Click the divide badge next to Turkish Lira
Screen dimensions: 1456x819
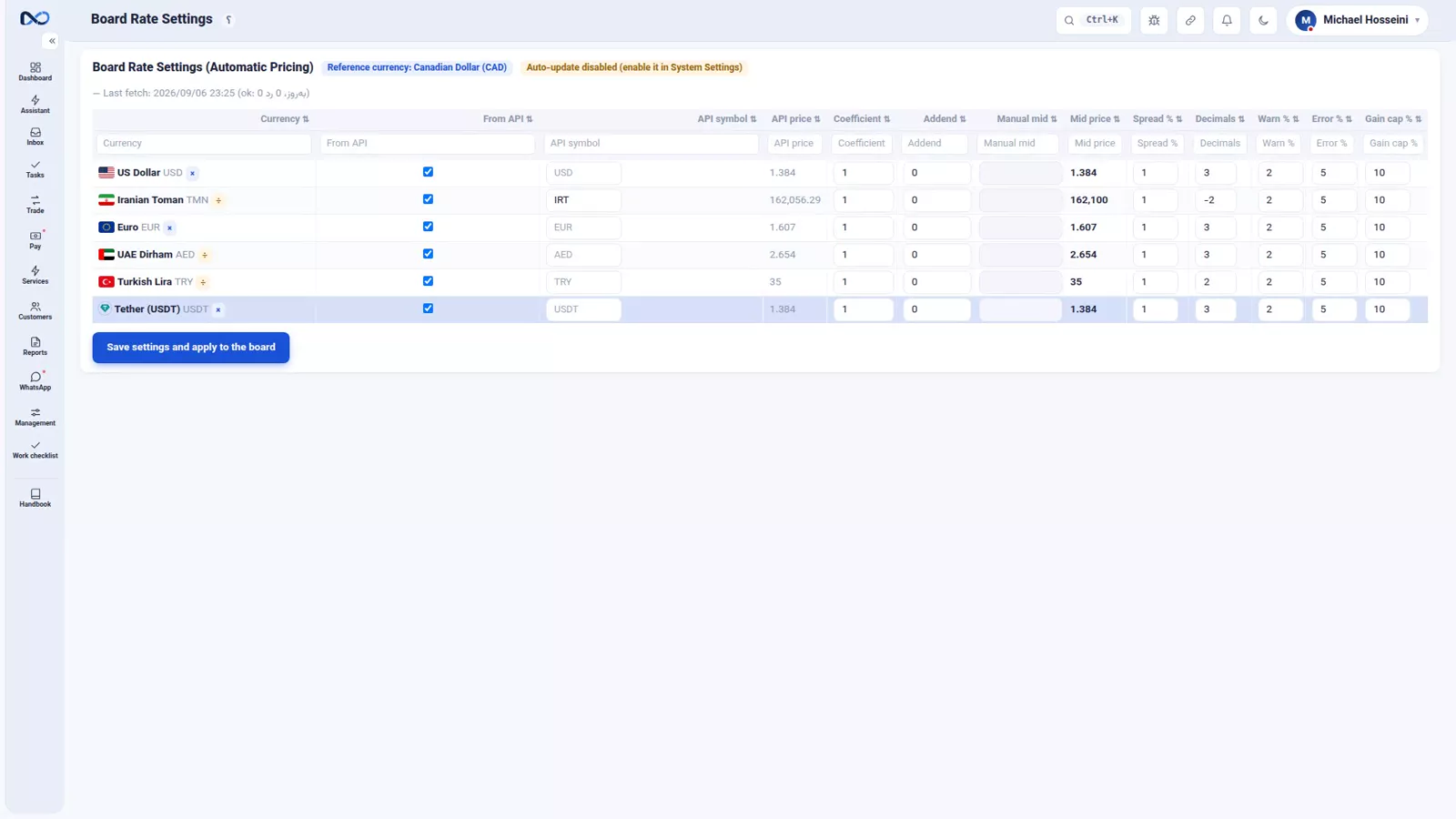203,282
